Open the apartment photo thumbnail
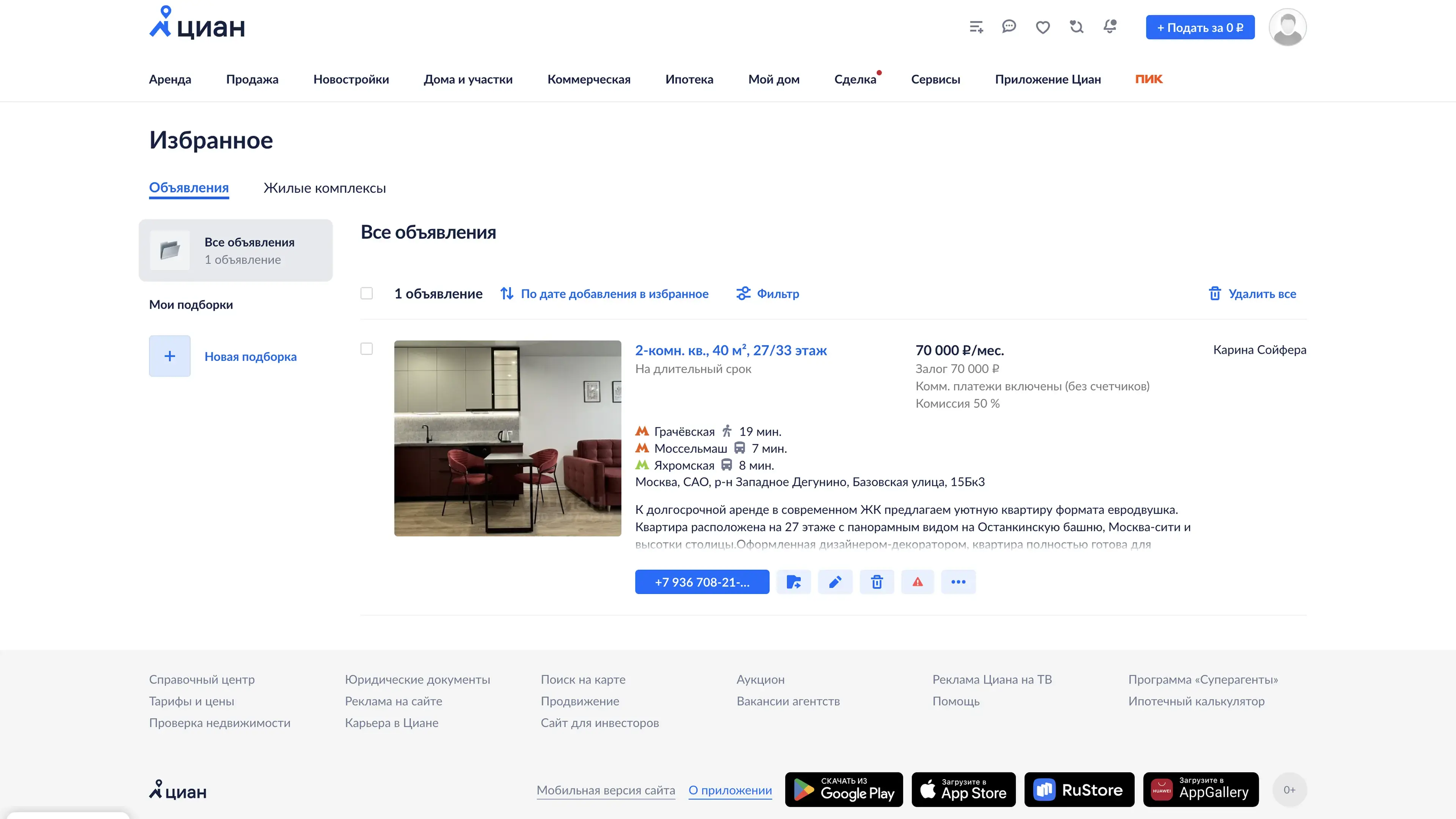Image resolution: width=1456 pixels, height=819 pixels. (508, 438)
